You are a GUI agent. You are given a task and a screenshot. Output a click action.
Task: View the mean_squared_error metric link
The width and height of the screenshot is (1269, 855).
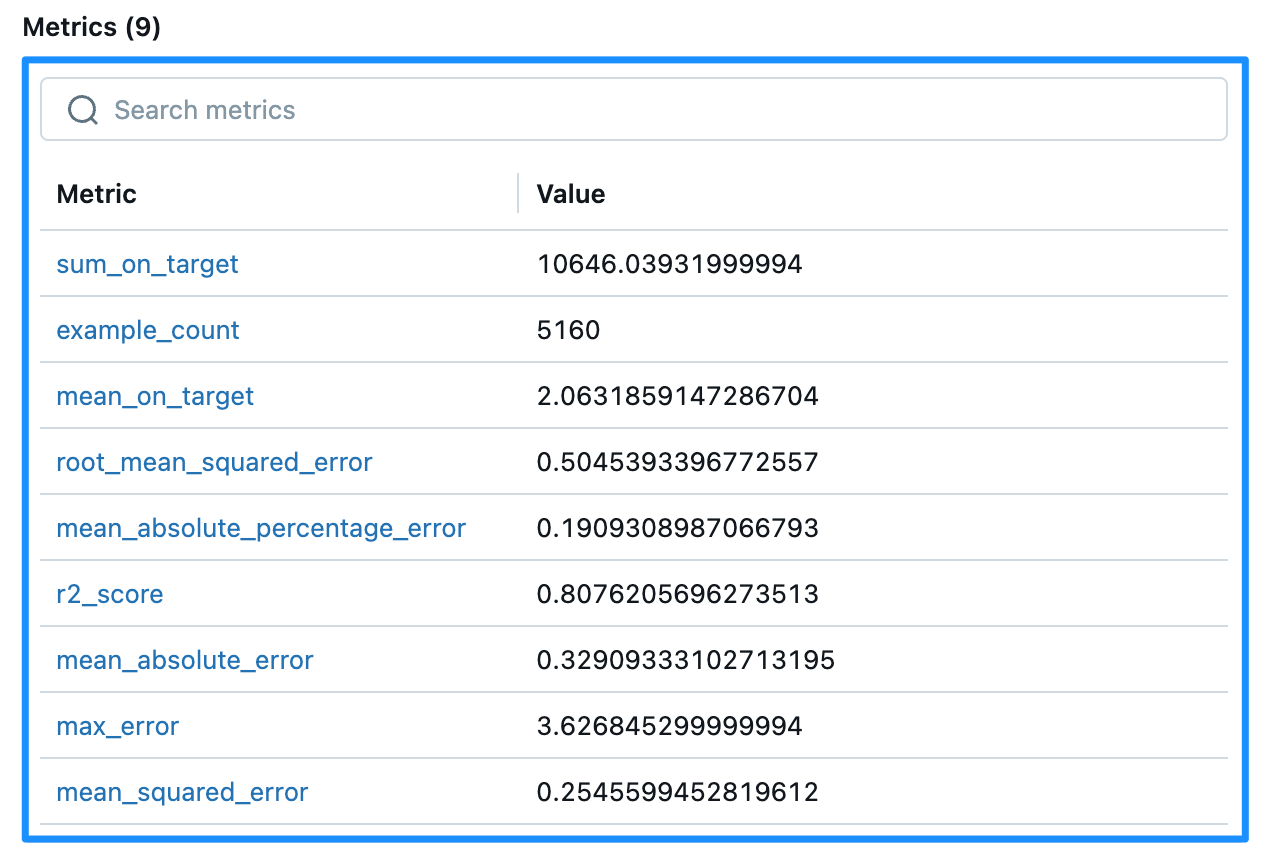(x=182, y=792)
